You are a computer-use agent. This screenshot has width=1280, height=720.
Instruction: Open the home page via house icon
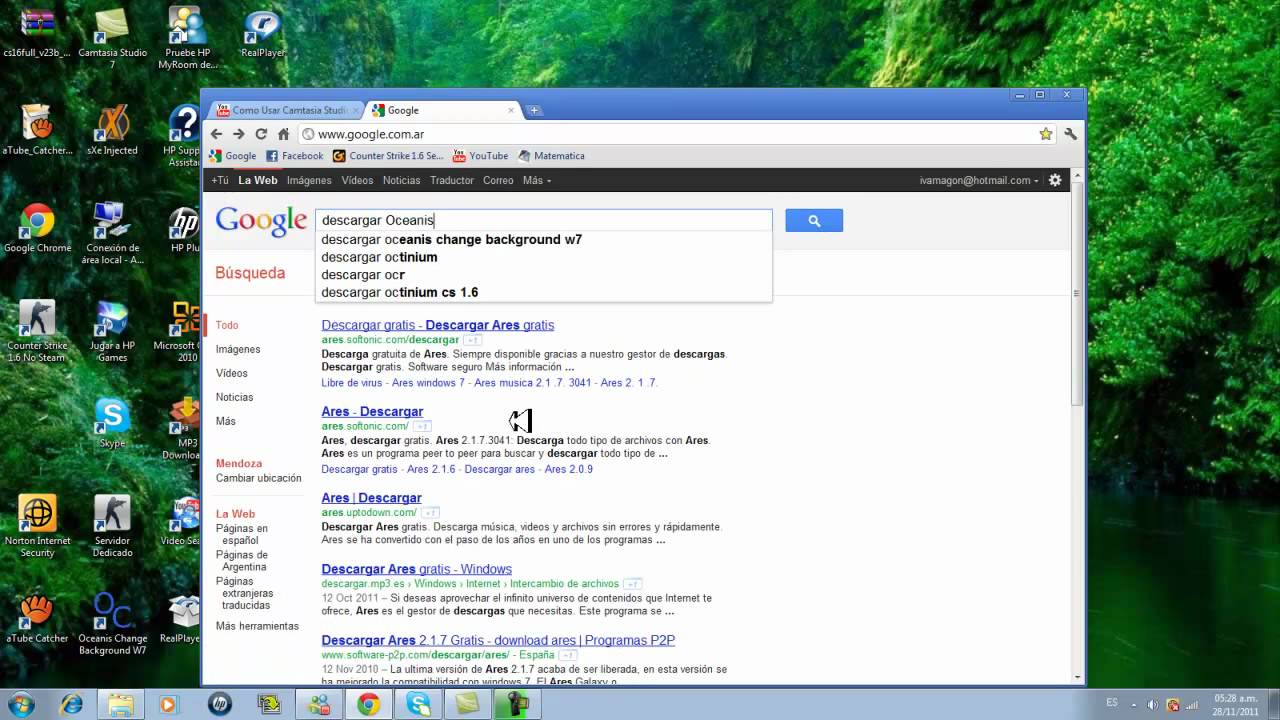click(x=283, y=134)
